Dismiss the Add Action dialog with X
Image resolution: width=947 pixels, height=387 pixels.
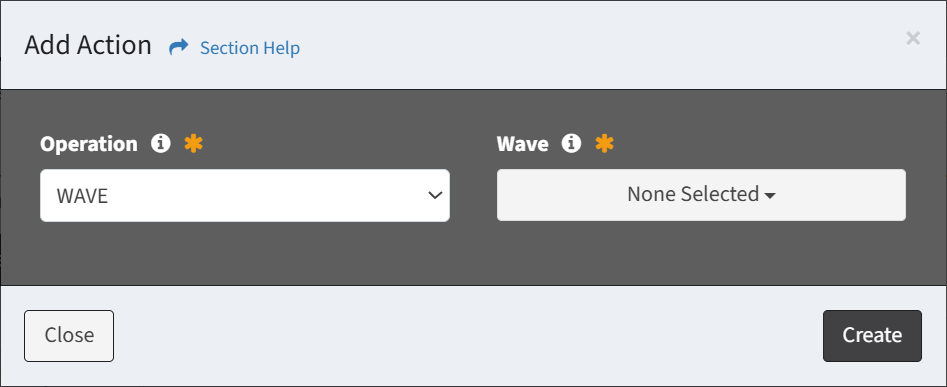(913, 39)
